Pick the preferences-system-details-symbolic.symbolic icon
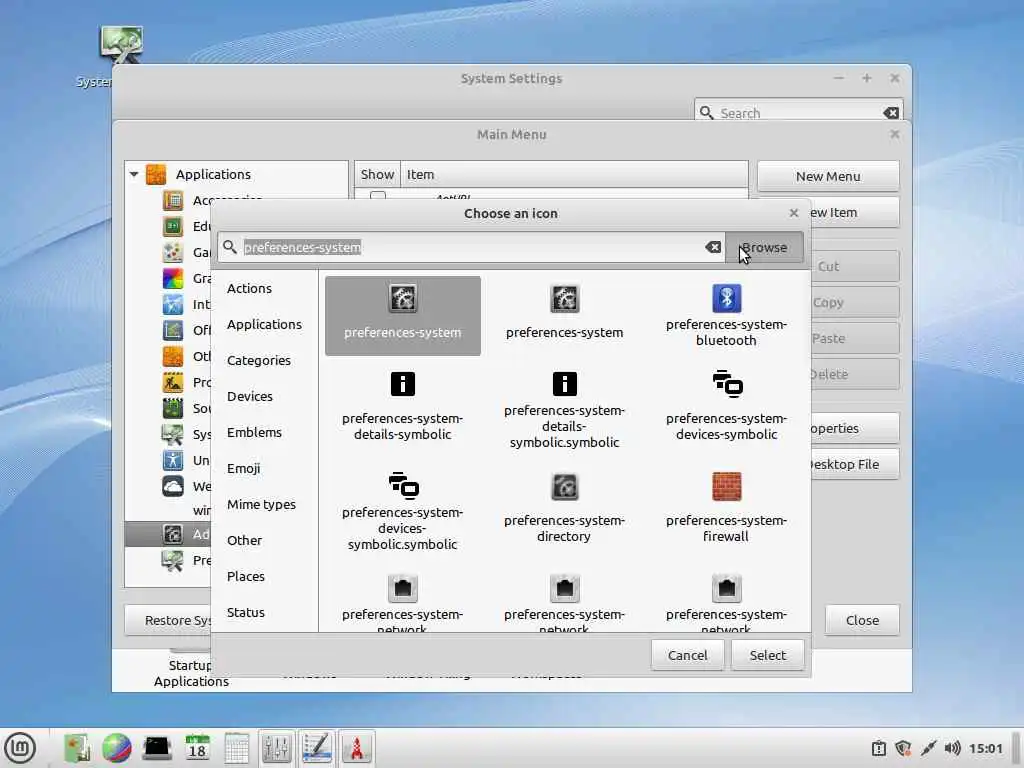 click(564, 410)
